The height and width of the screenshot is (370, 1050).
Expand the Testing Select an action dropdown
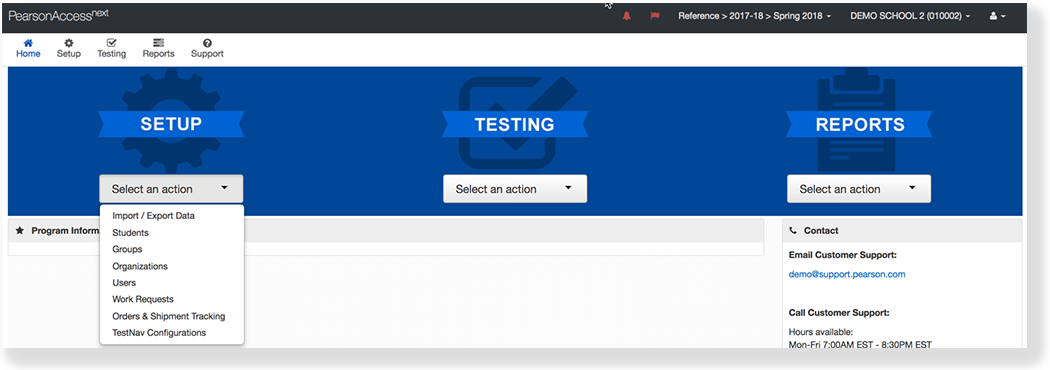[x=515, y=189]
